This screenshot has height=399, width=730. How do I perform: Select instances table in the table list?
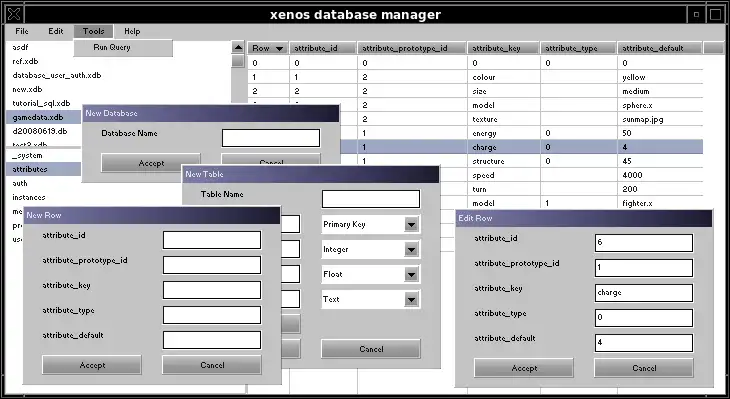(x=29, y=197)
